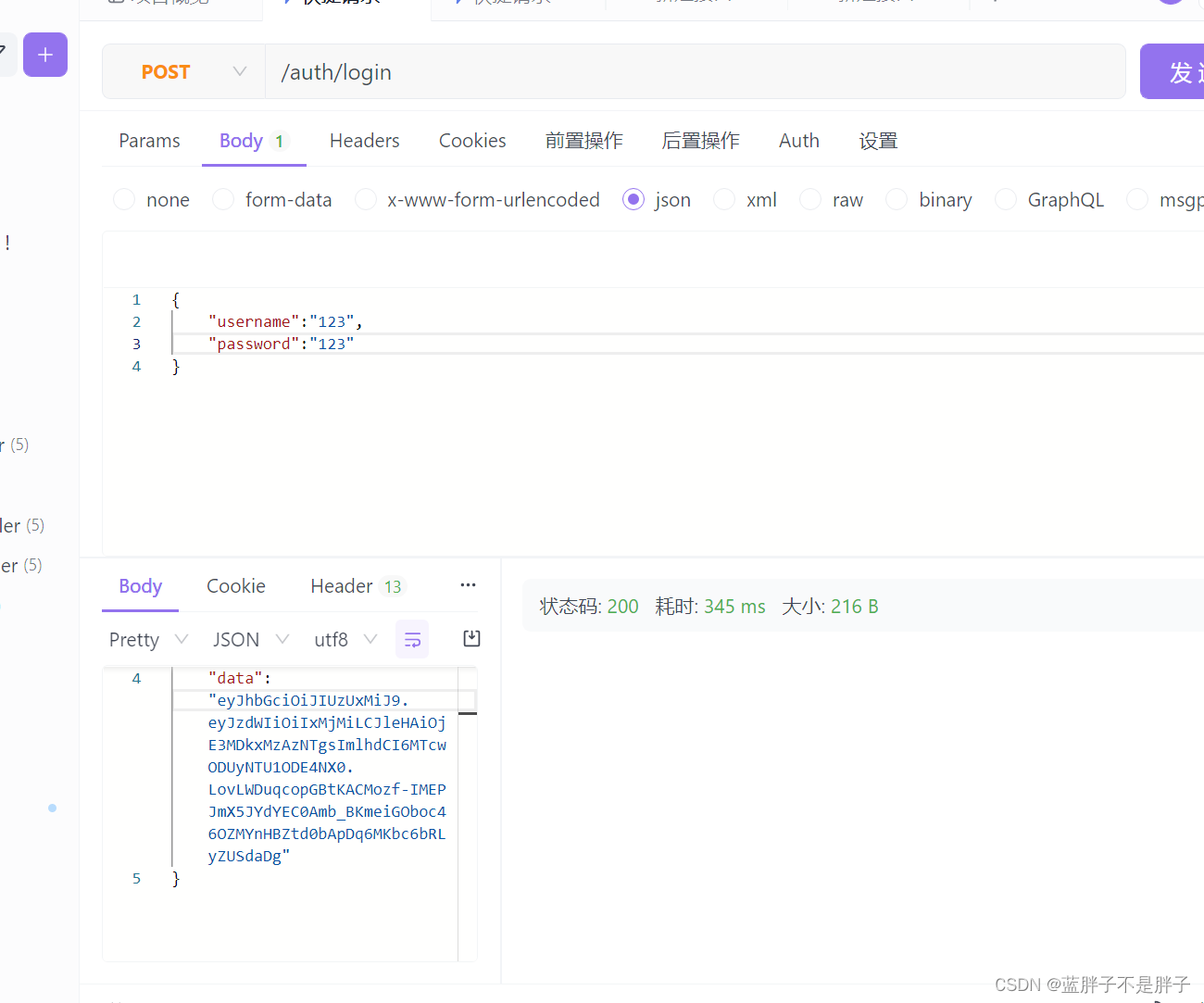Viewport: 1204px width, 1003px height.
Task: Select the msgpack body type radio
Action: click(x=1137, y=199)
